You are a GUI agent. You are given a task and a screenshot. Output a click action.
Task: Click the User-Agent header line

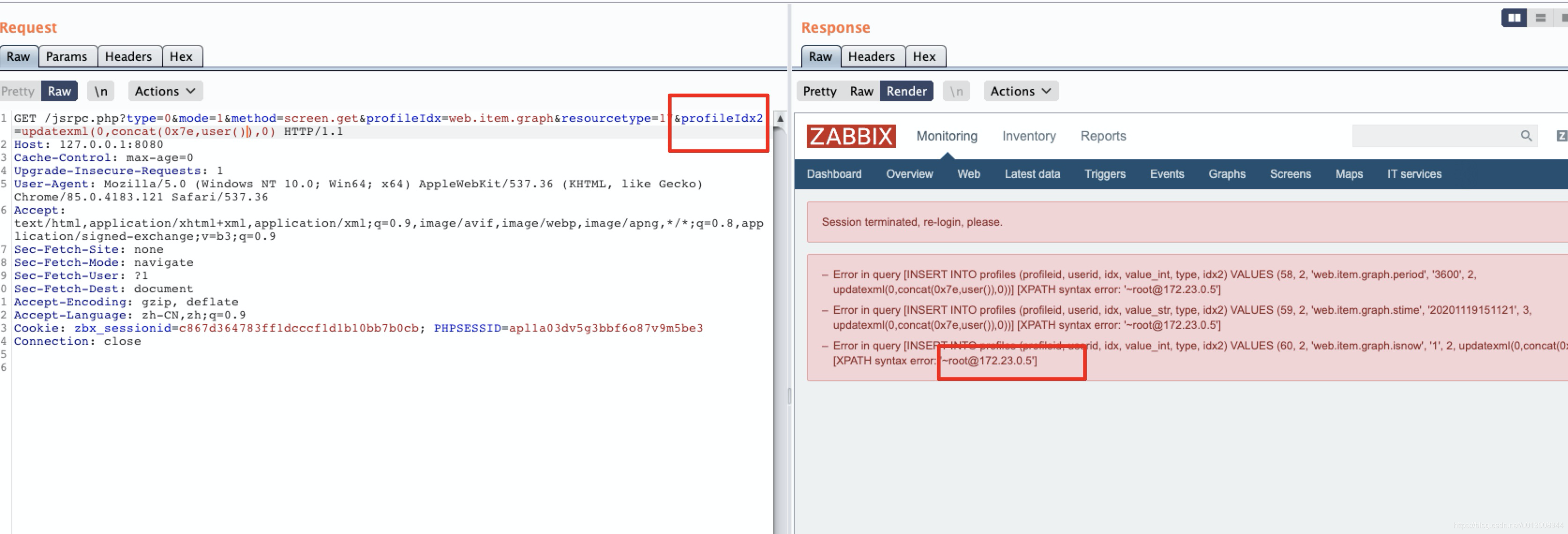click(x=358, y=190)
